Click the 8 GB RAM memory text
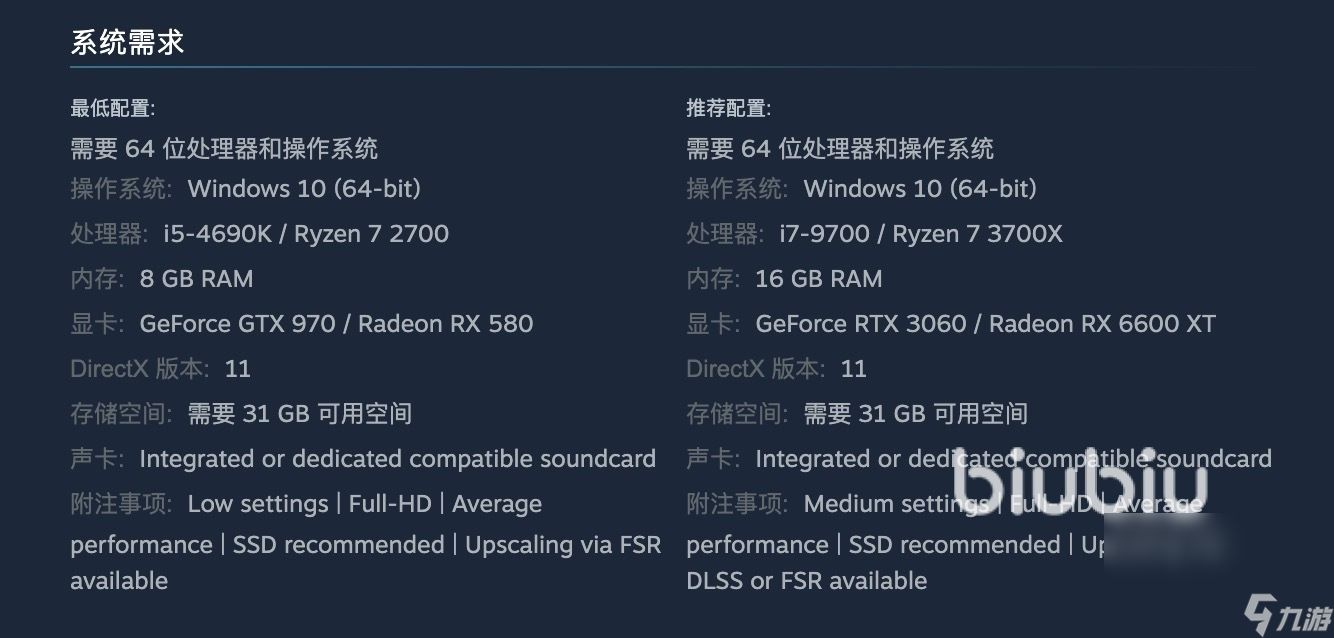The height and width of the screenshot is (638, 1334). 196,279
